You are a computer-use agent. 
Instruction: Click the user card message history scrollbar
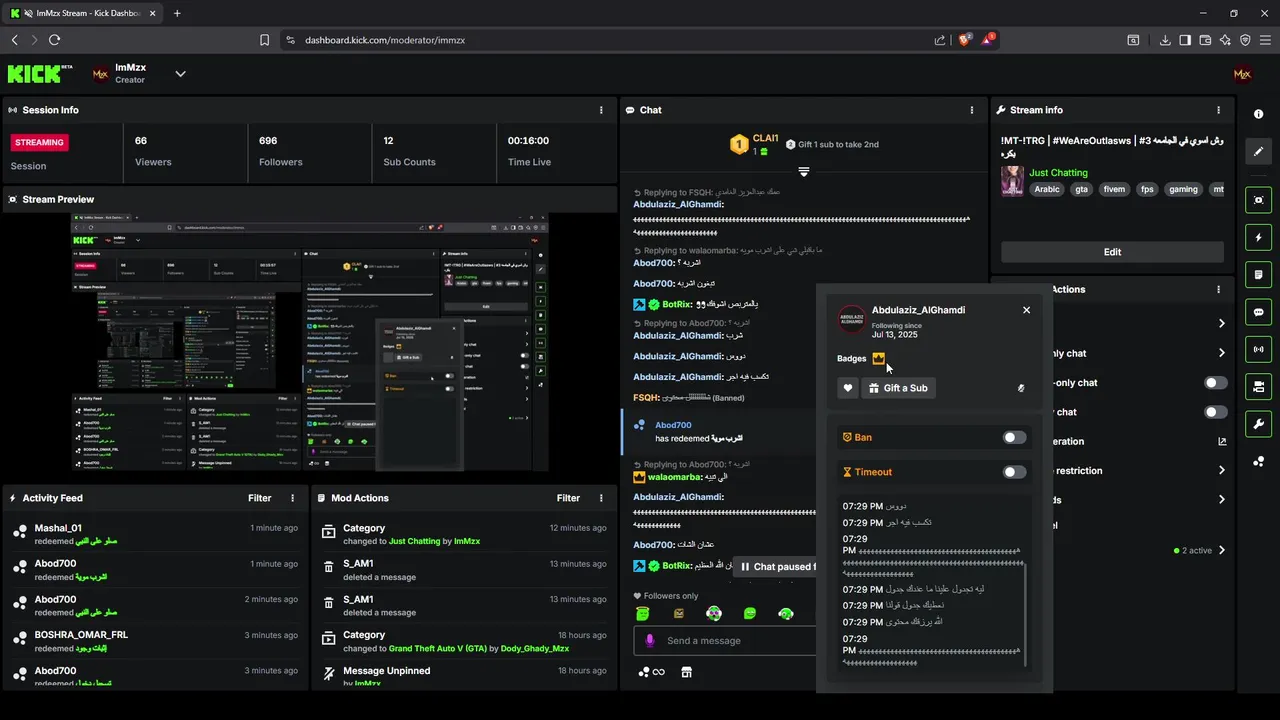(x=1025, y=613)
